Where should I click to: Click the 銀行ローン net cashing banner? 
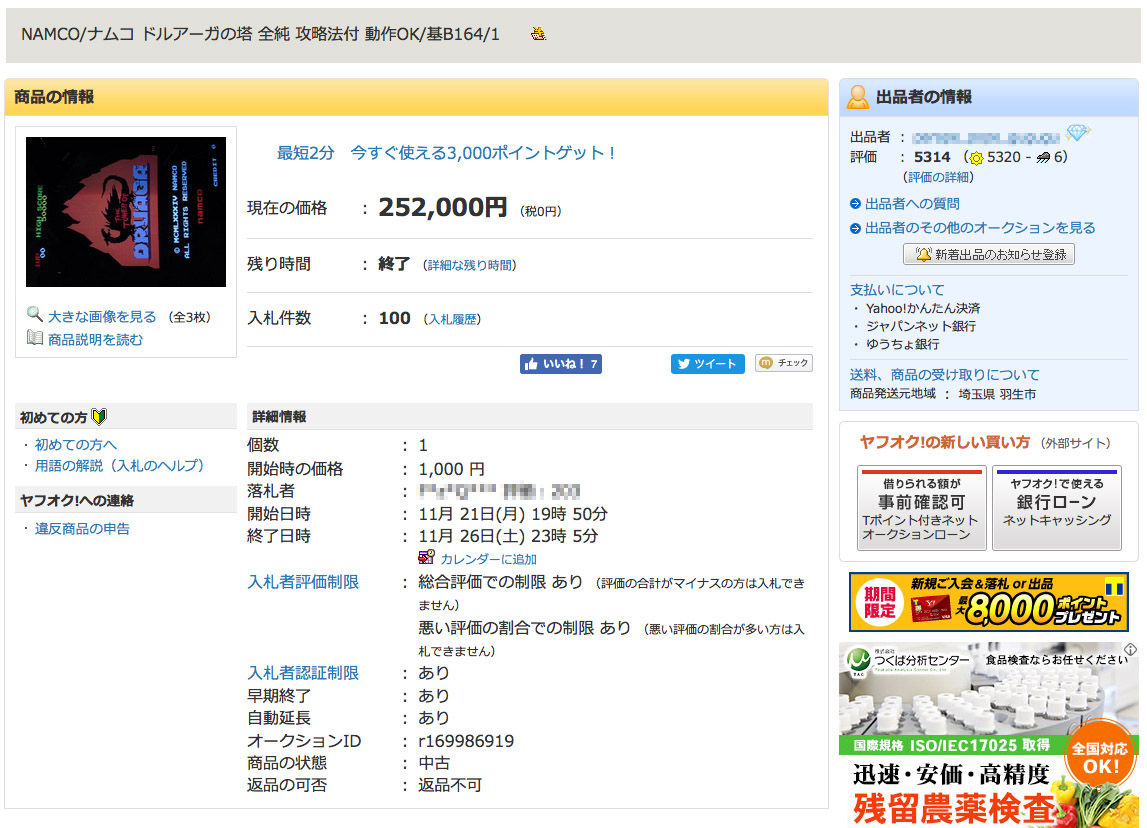click(x=1056, y=508)
